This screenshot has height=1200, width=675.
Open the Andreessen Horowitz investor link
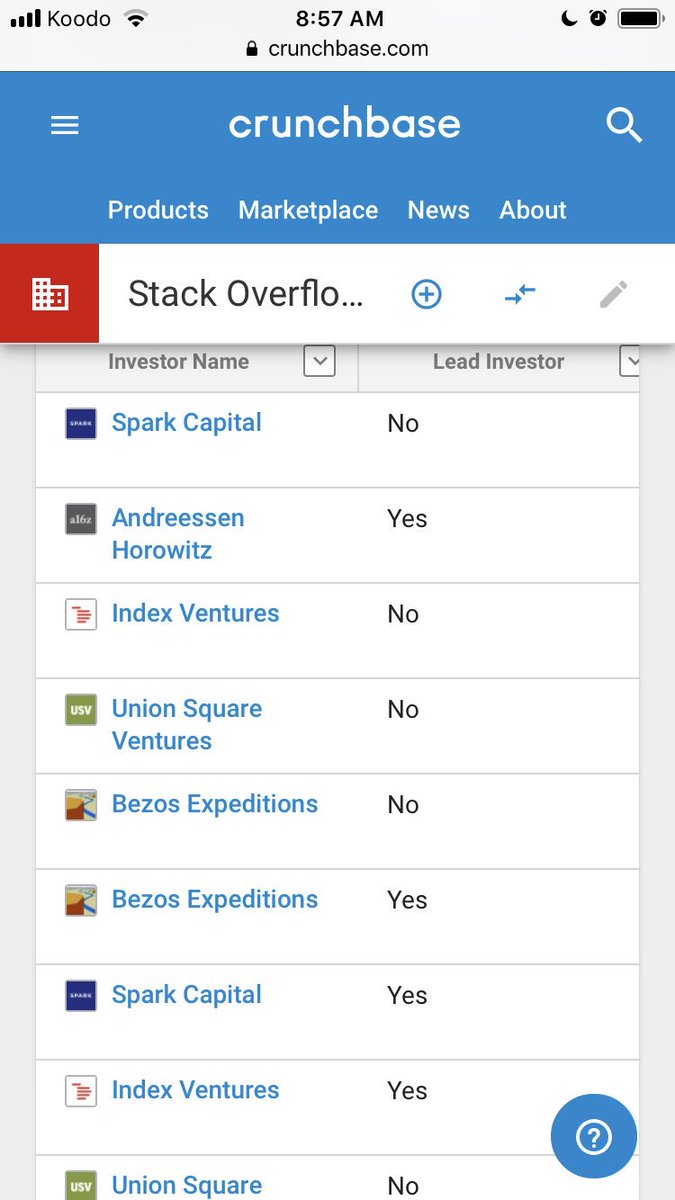[x=178, y=534]
